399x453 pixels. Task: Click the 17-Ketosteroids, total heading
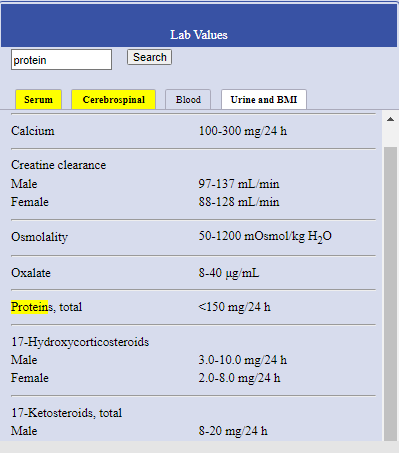point(67,413)
